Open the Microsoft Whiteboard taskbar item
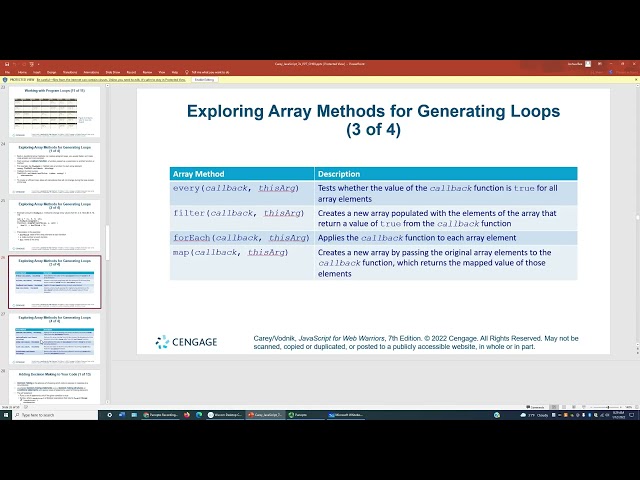This screenshot has width=640, height=480. pos(346,415)
